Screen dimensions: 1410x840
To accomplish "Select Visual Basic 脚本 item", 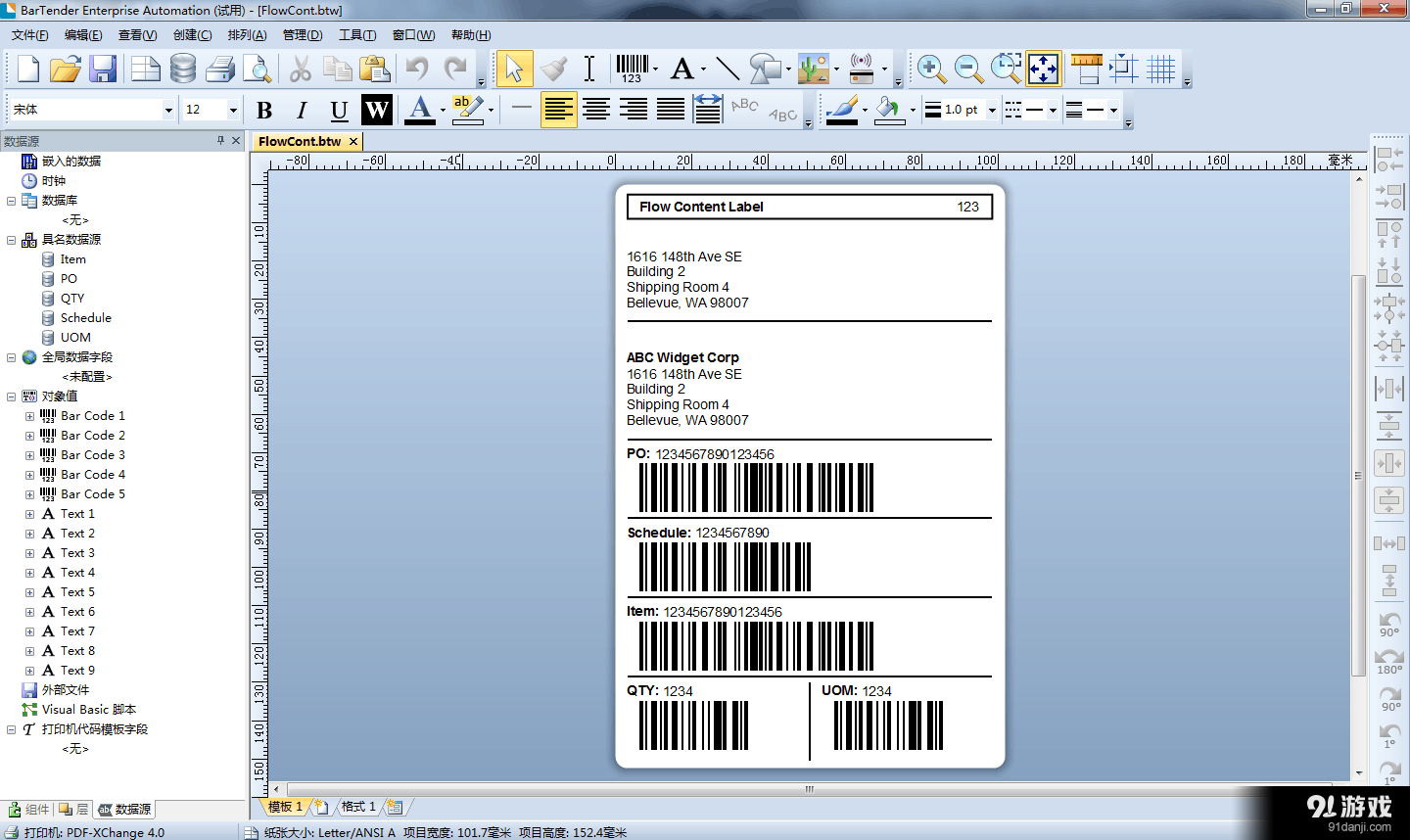I will (x=89, y=710).
